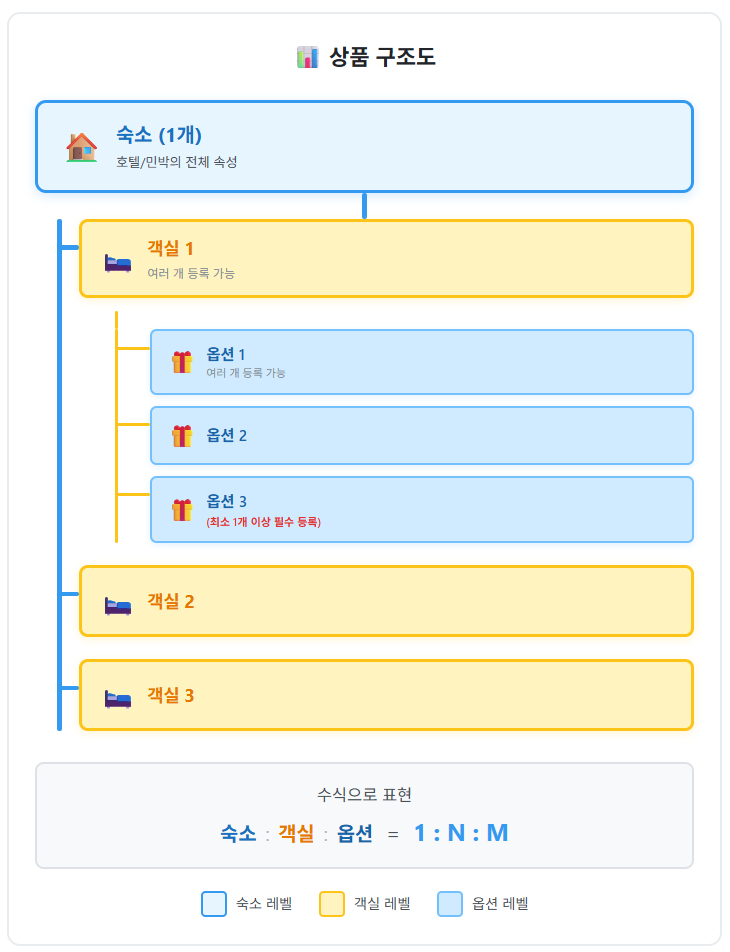730x952 pixels.
Task: Click the 상품 구조도 heading text
Action: coord(382,57)
